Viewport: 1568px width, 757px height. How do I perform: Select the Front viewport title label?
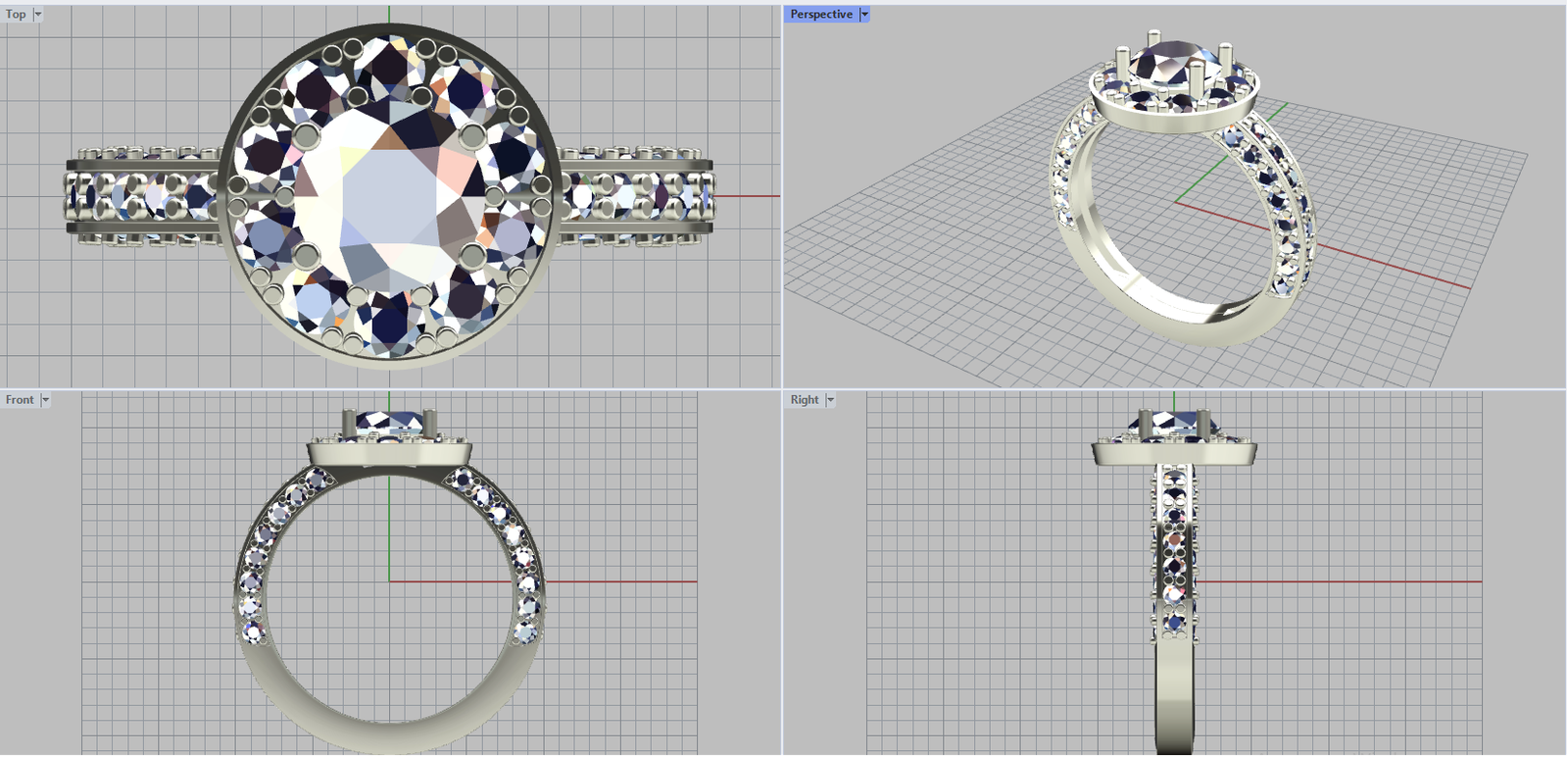19,400
